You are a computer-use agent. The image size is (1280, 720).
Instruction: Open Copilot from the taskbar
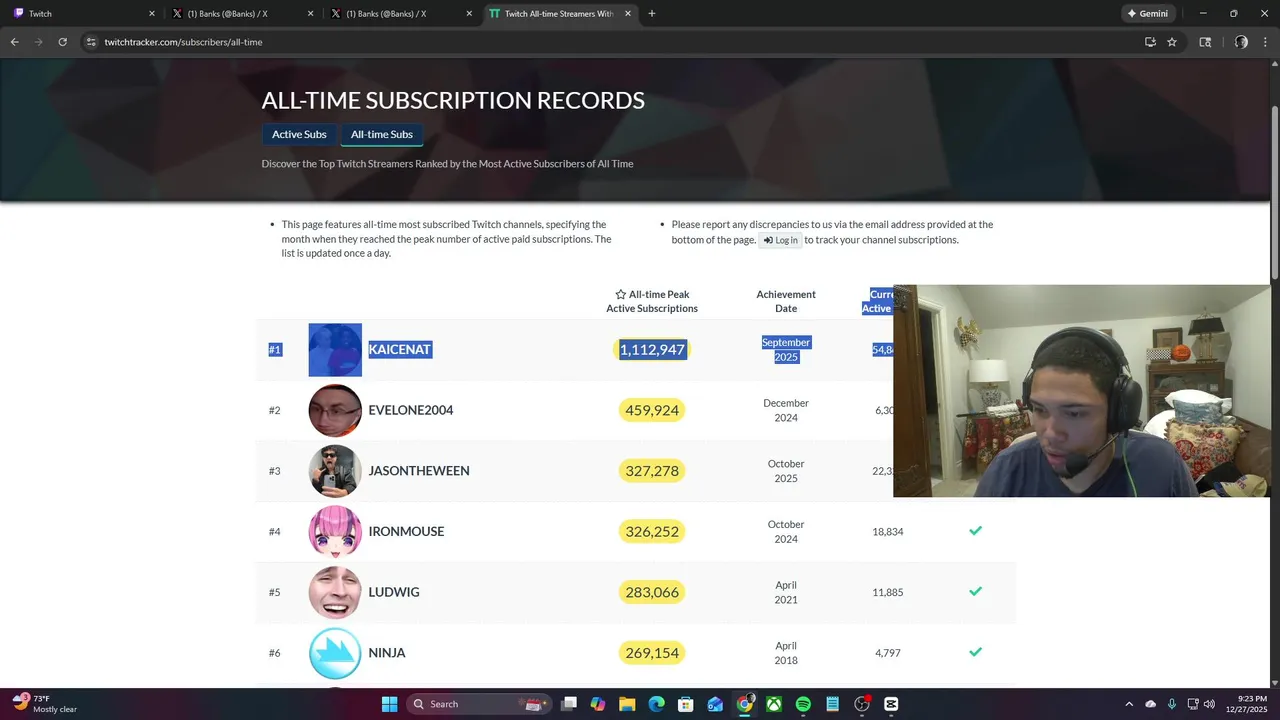tap(598, 704)
